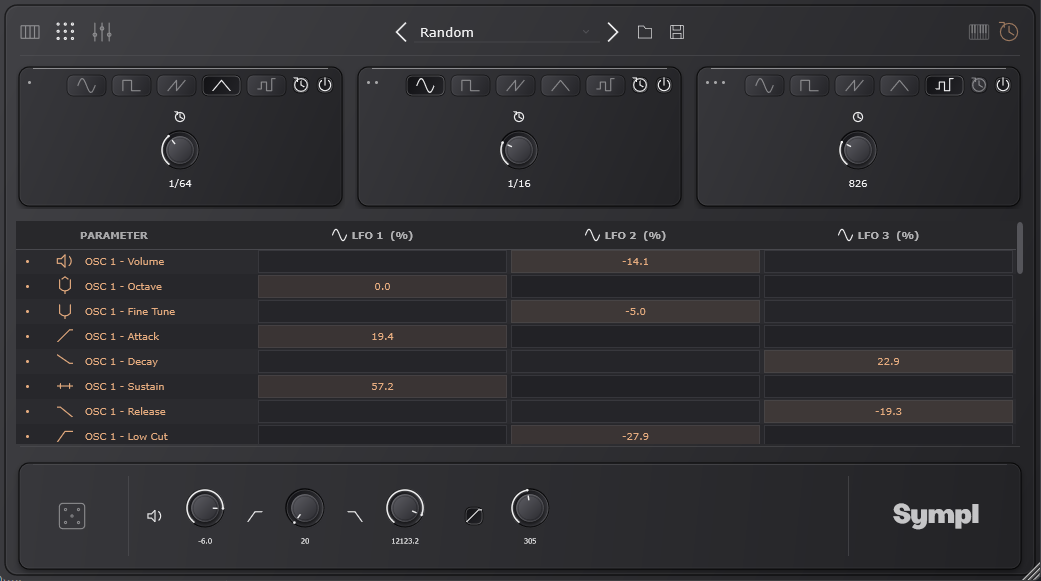The height and width of the screenshot is (581, 1041).
Task: Edit the Octave LFO 1 cell showing 0.0
Action: tap(382, 287)
